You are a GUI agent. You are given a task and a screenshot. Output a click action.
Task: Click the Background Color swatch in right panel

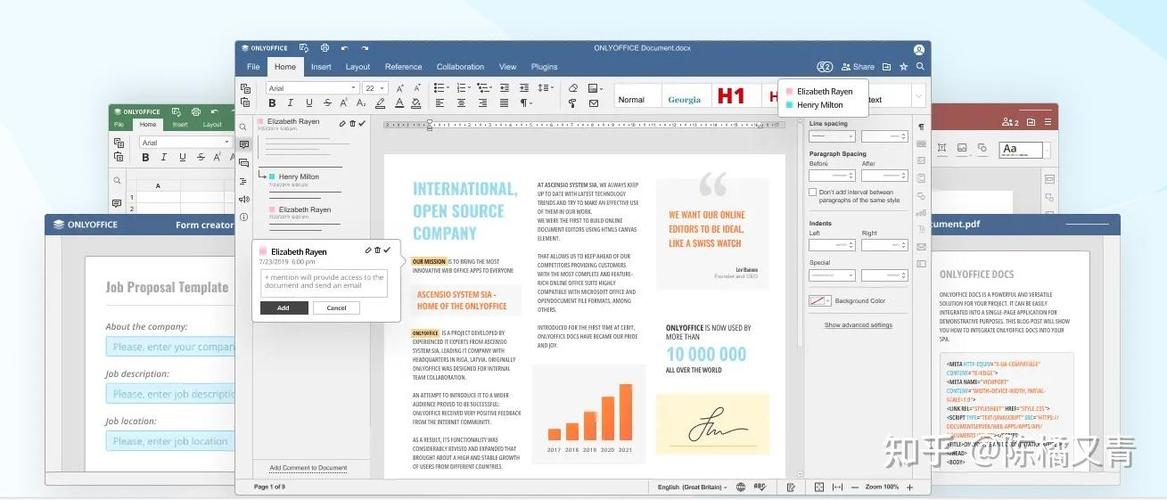[x=817, y=301]
